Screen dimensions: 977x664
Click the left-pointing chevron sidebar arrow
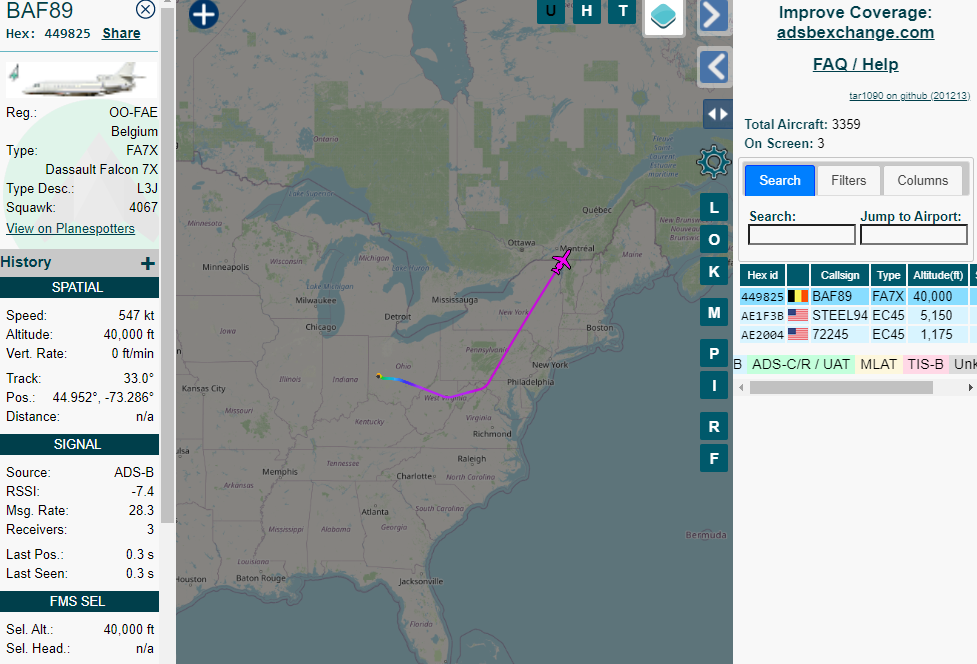(x=714, y=67)
